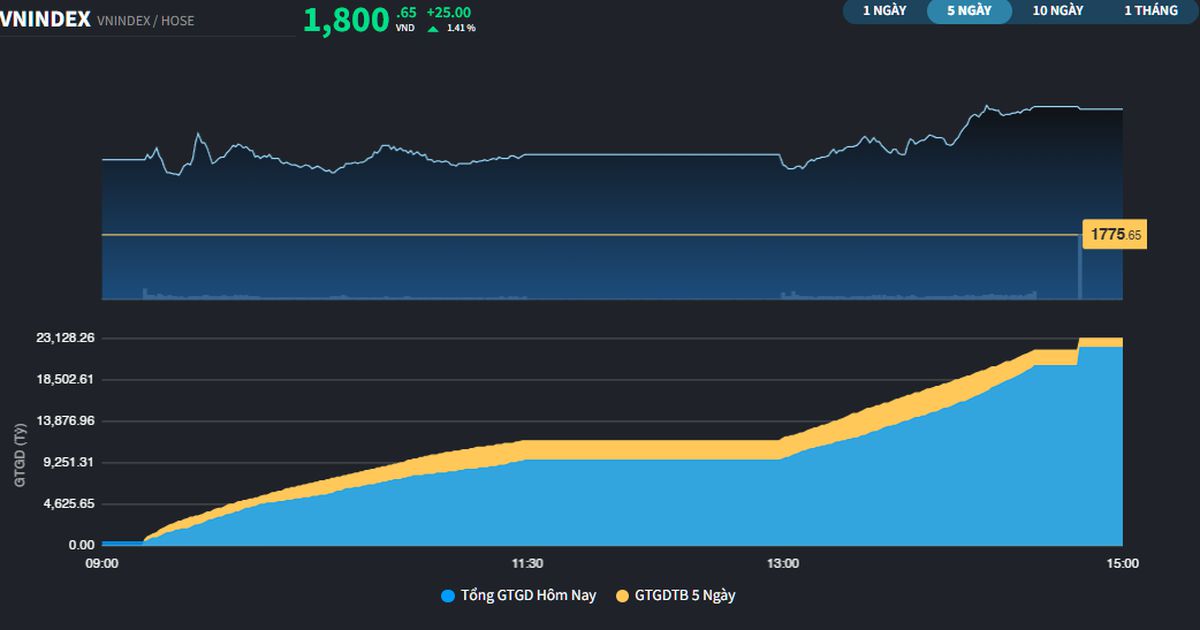Click the 1775.65 price tag label
This screenshot has height=630, width=1200.
[x=1114, y=233]
